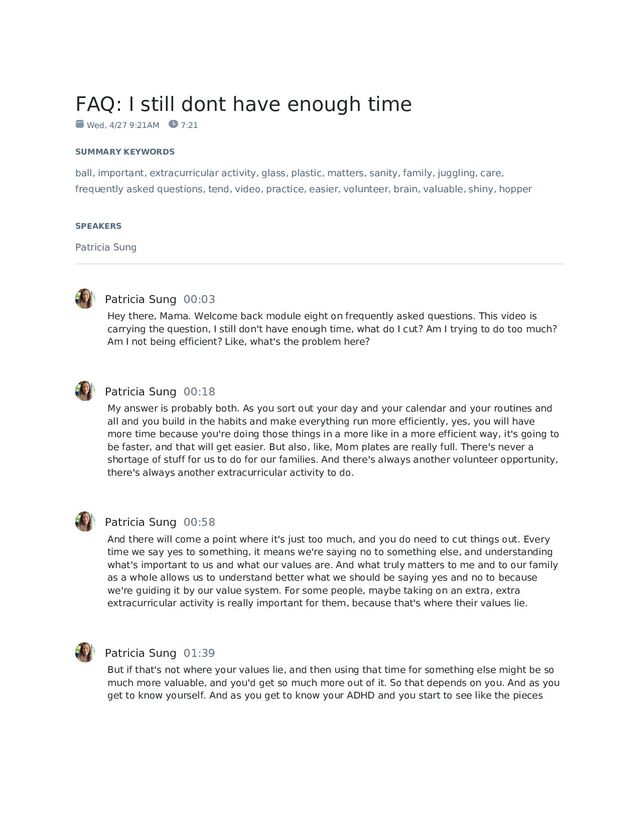Viewport: 640px width, 828px height.
Task: Select the 01:39 timestamp
Action: [x=199, y=653]
